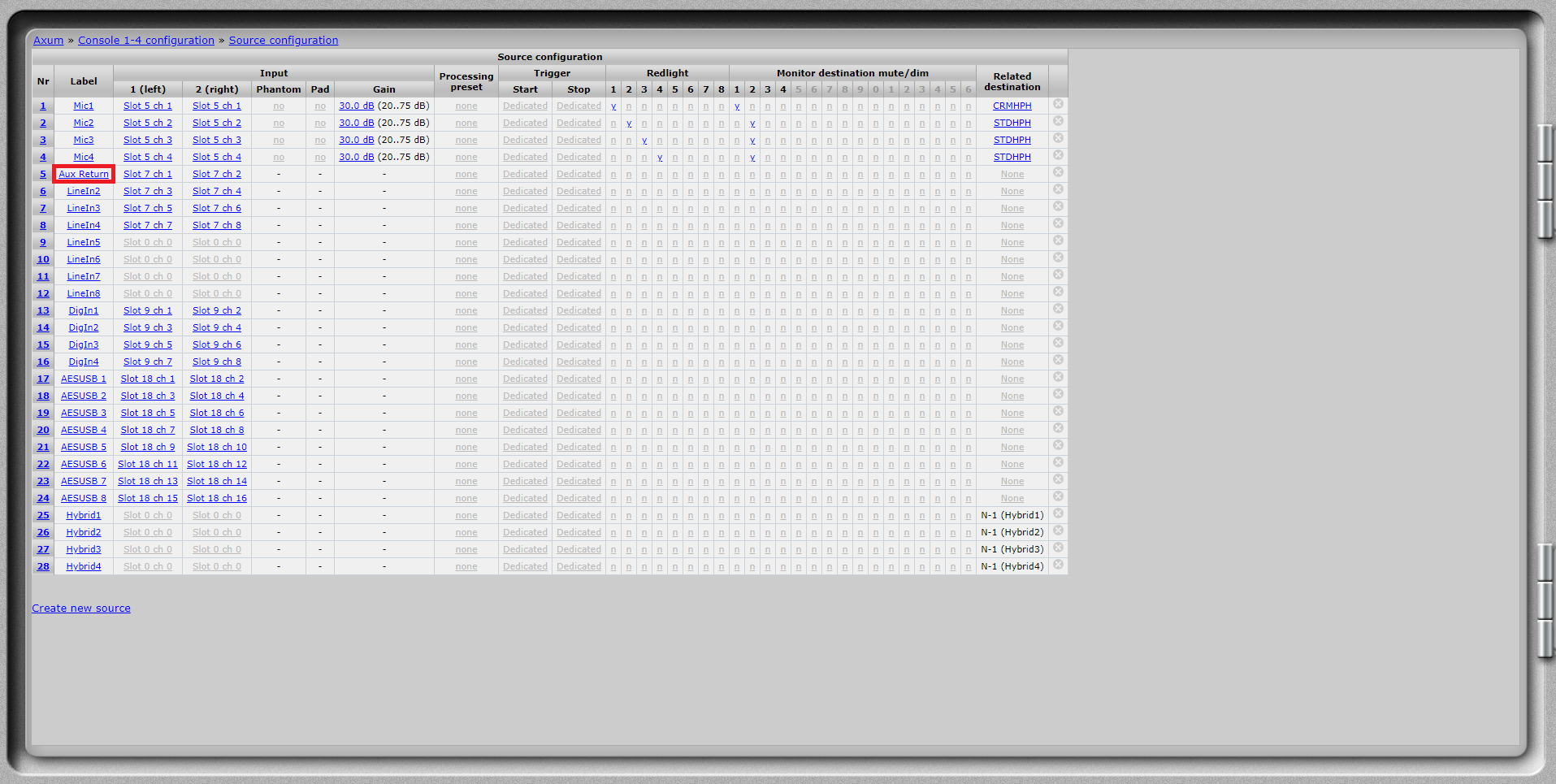Click Create new source link

coord(81,609)
